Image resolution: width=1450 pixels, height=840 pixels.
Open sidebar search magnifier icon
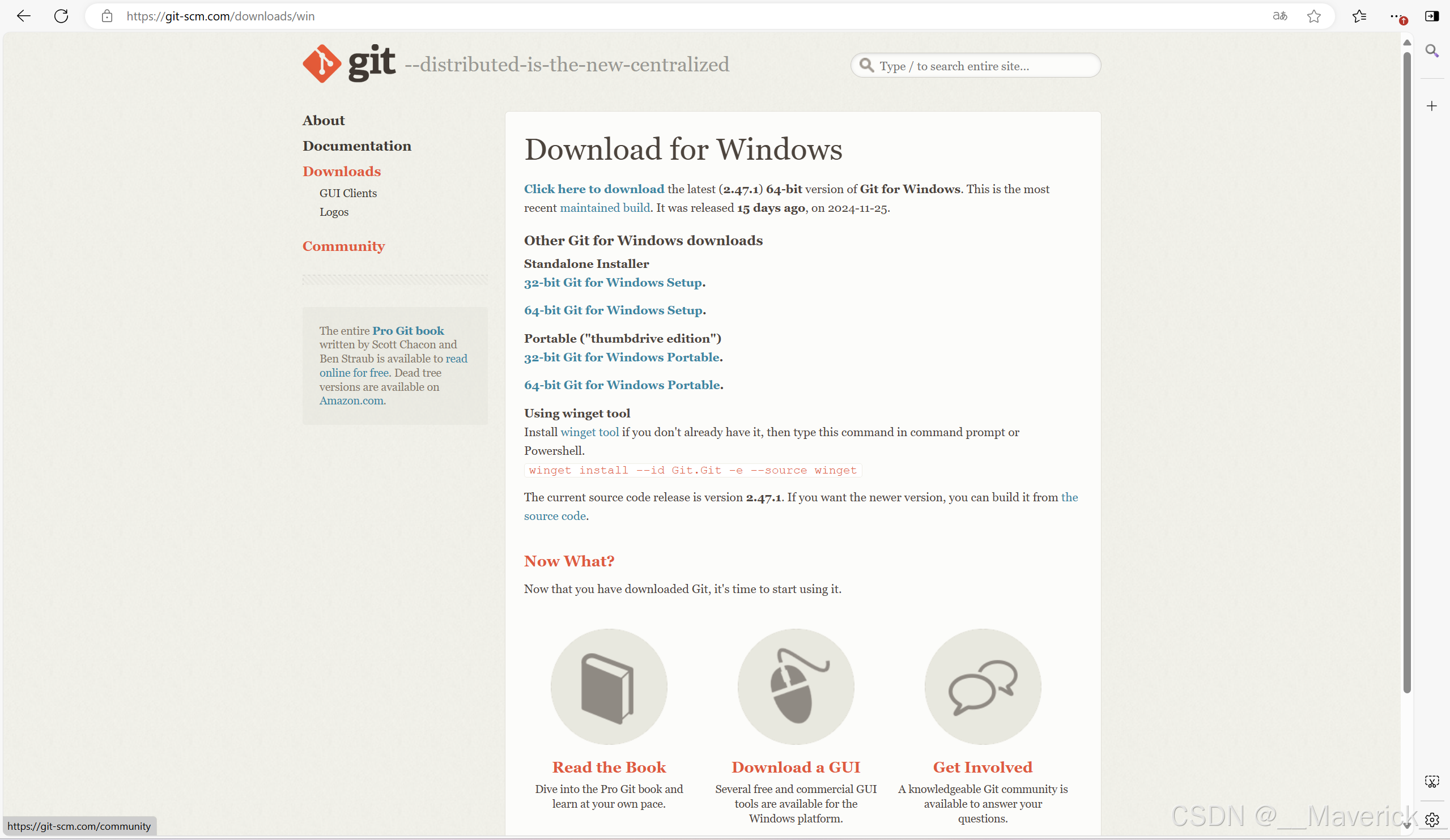(1432, 50)
